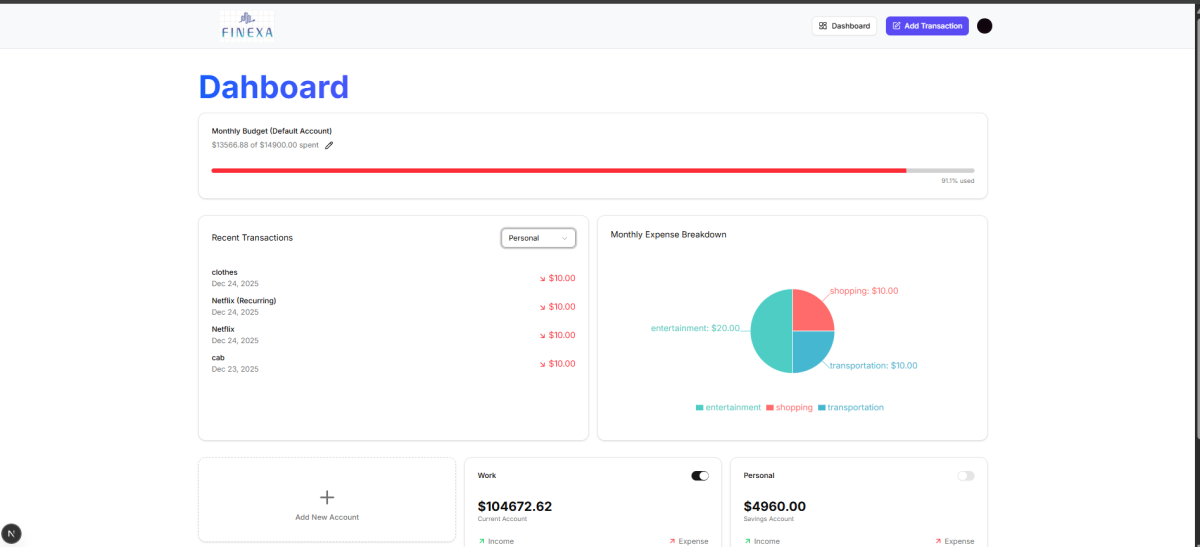Viewport: 1200px width, 547px height.
Task: Click the shopping slice of pie chart
Action: [812, 311]
